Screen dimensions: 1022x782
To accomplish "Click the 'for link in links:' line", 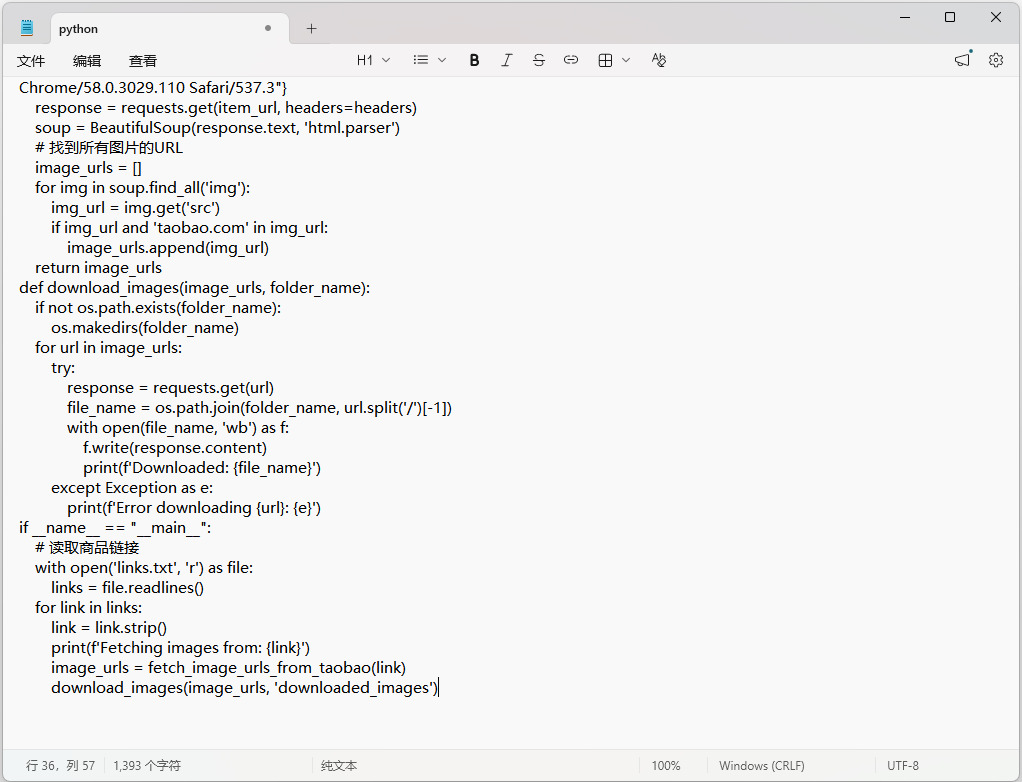I will point(89,608).
